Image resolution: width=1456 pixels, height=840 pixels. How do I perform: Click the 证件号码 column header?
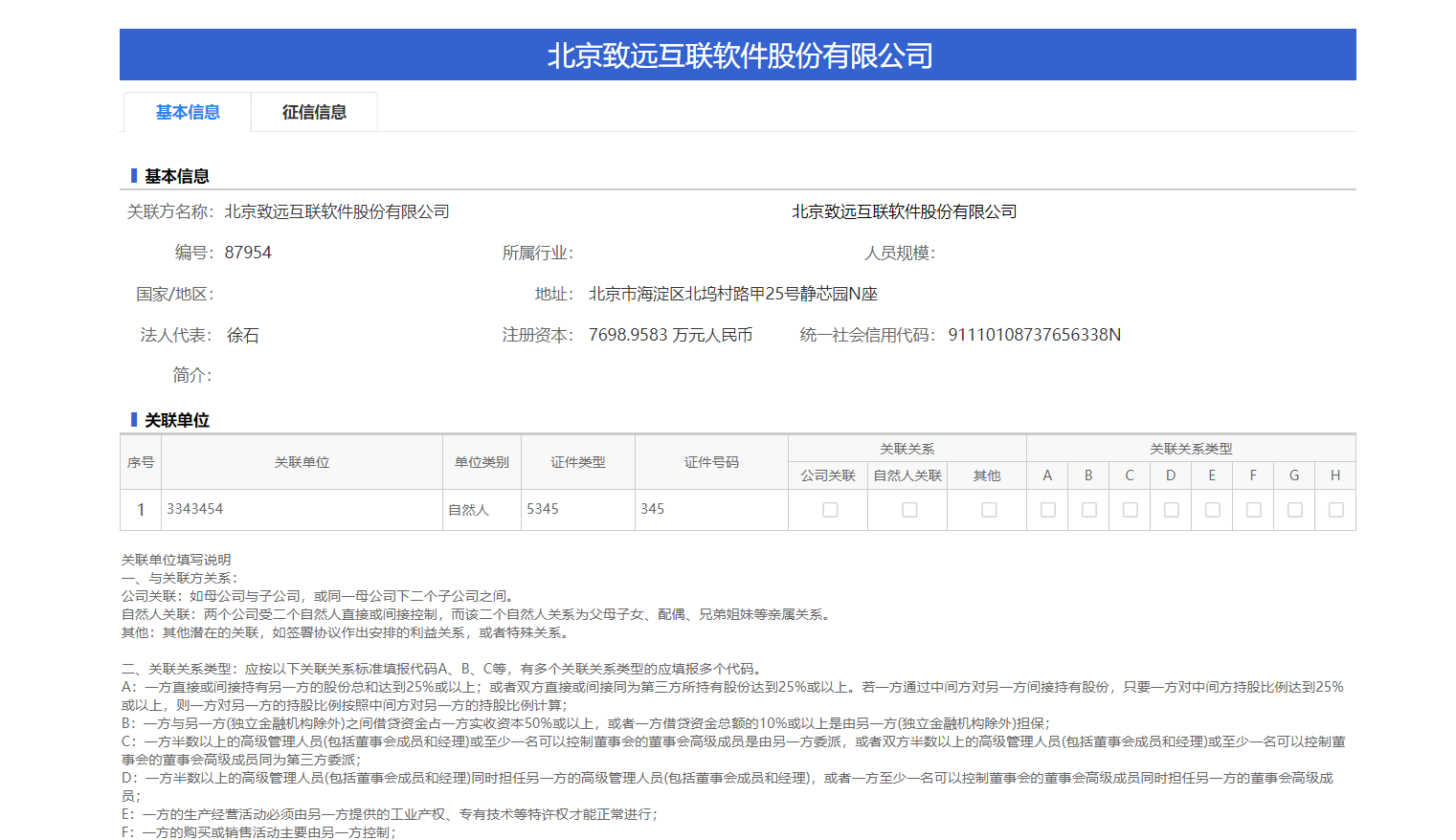[711, 462]
